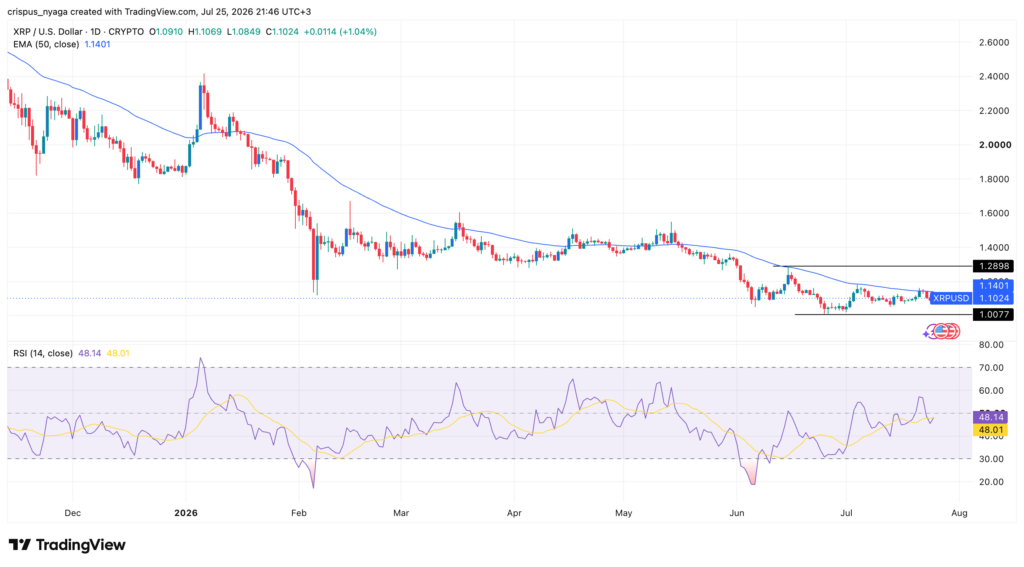Select the RSI (14, close) indicator legend
Image resolution: width=1024 pixels, height=567 pixels.
point(43,353)
